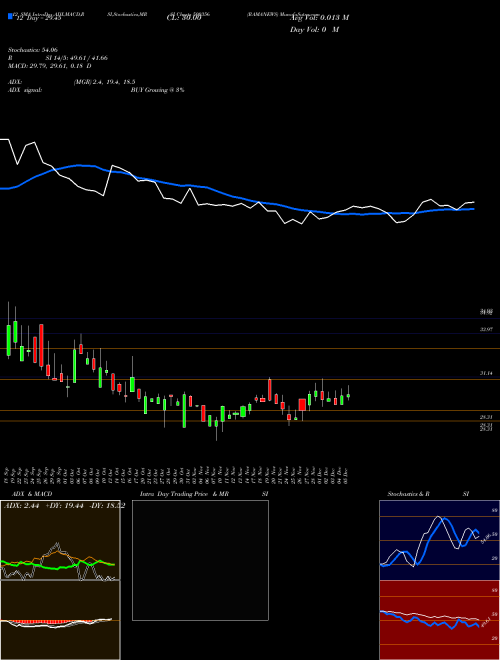Select the '12 Day = 29.45' label

39,18
